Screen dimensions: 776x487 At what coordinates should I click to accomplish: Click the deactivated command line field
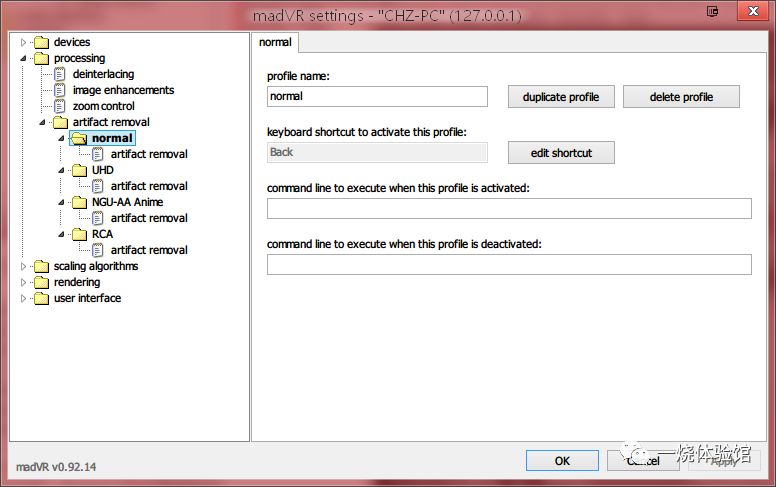click(509, 264)
